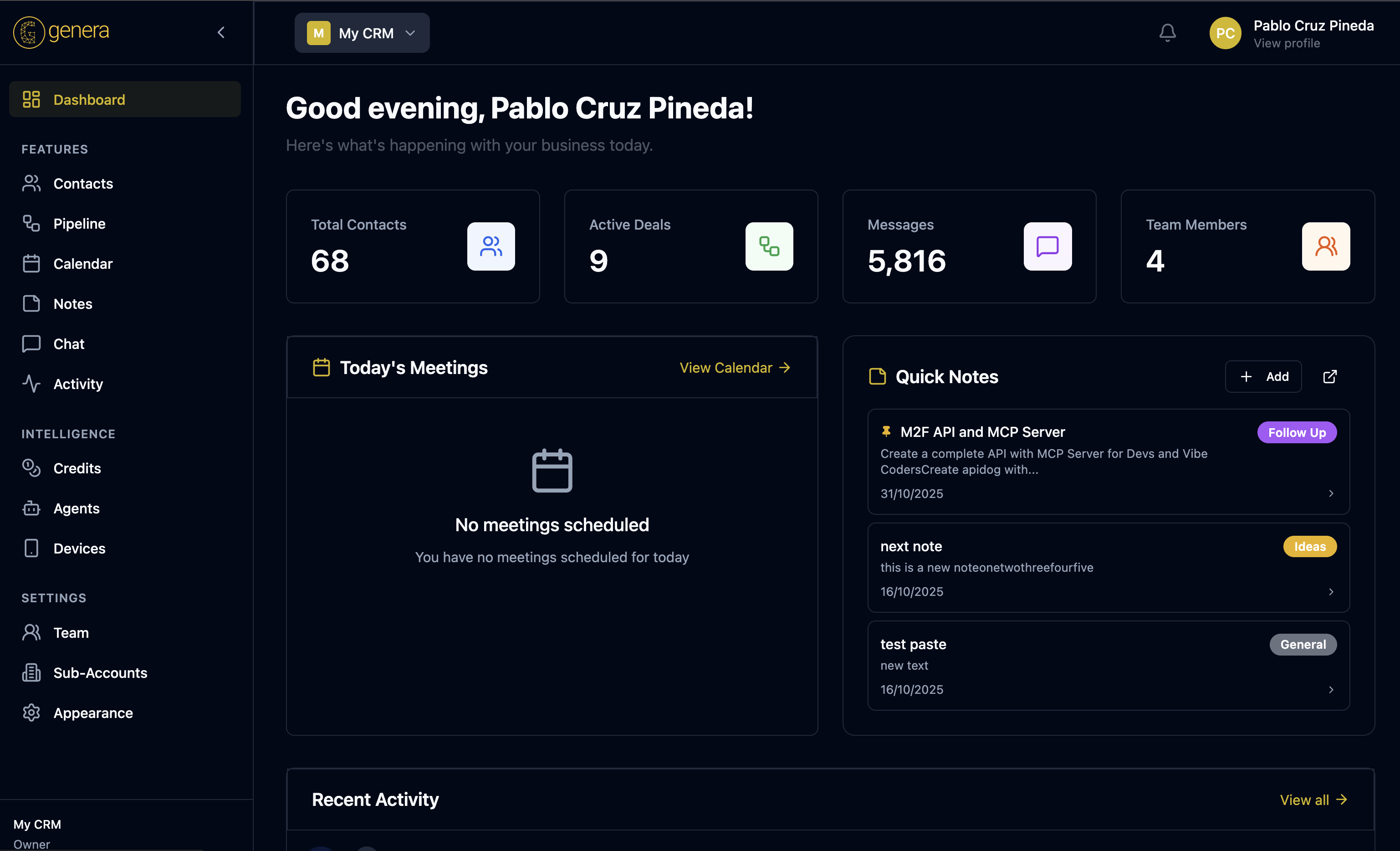
Task: Collapse the sidebar with the chevron
Action: tap(221, 32)
